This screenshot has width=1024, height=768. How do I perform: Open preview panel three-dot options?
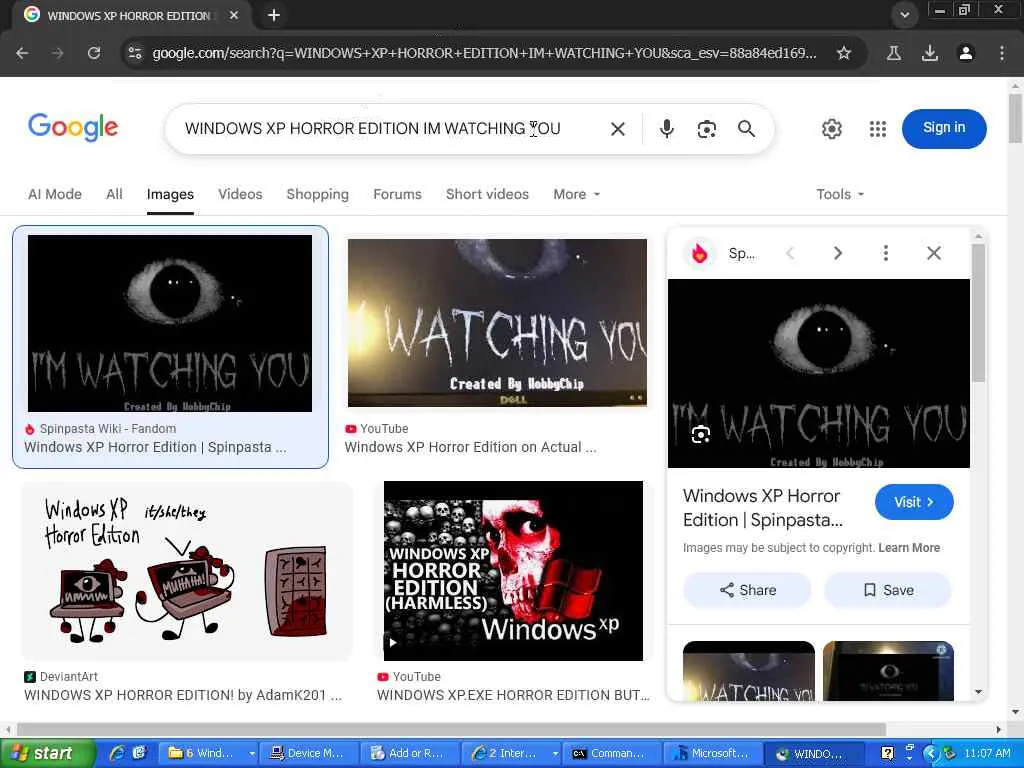(x=886, y=253)
